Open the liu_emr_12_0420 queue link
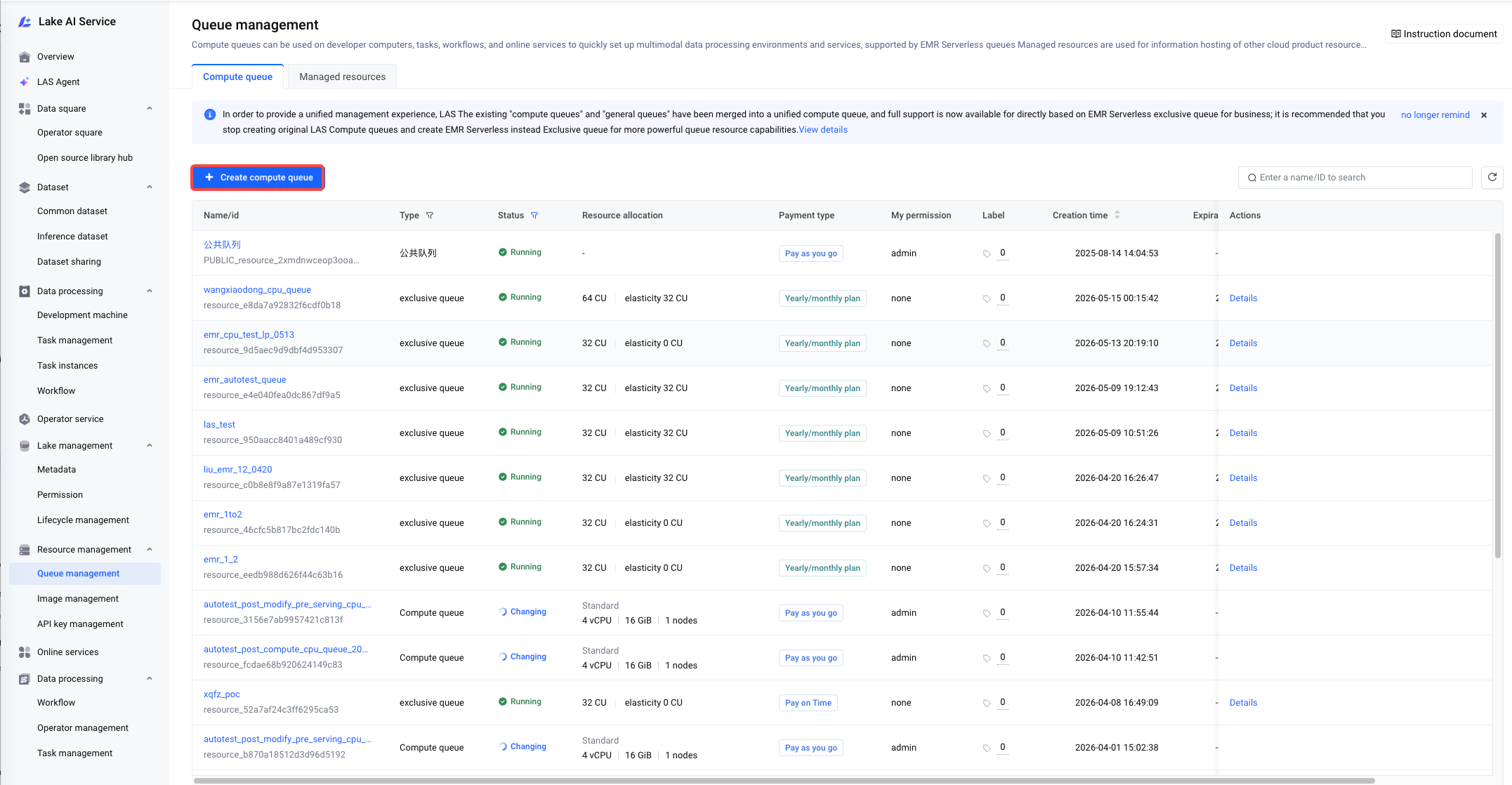This screenshot has height=785, width=1512. (x=237, y=470)
